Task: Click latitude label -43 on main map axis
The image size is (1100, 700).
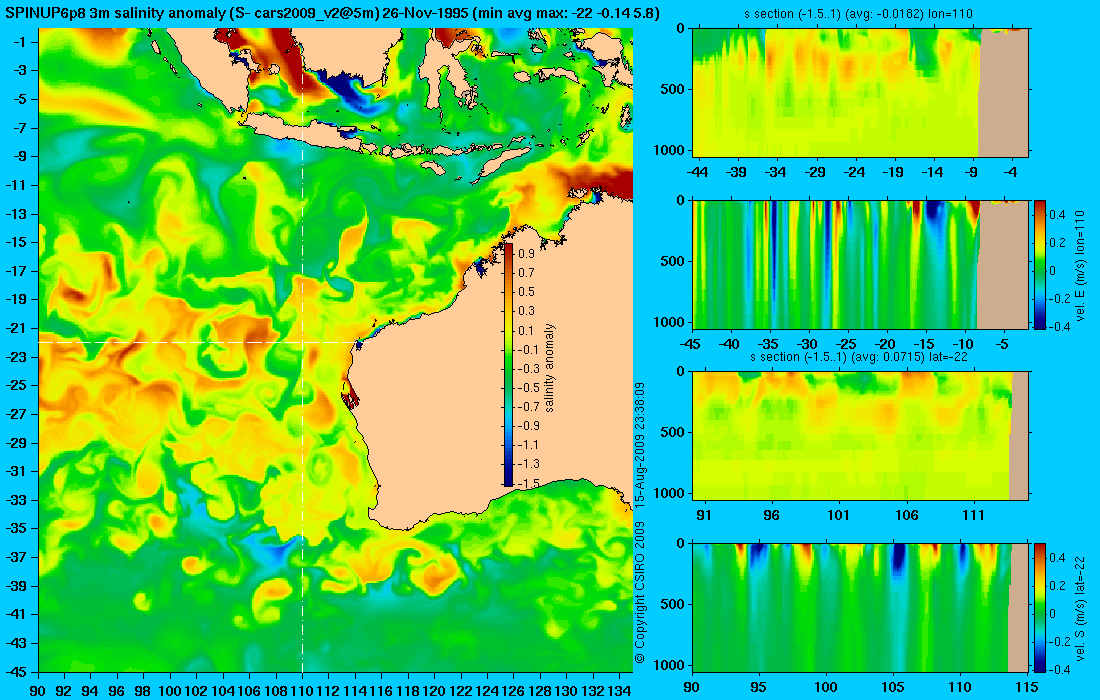Action: (16, 643)
